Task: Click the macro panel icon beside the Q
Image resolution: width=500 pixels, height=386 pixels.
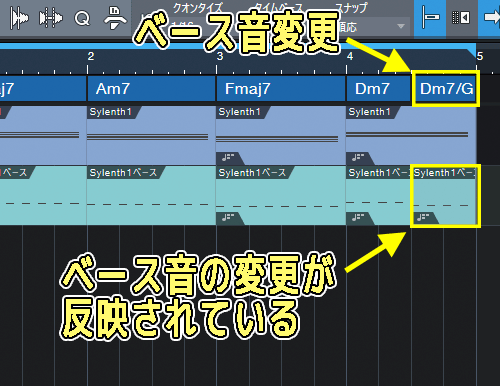Action: click(115, 17)
